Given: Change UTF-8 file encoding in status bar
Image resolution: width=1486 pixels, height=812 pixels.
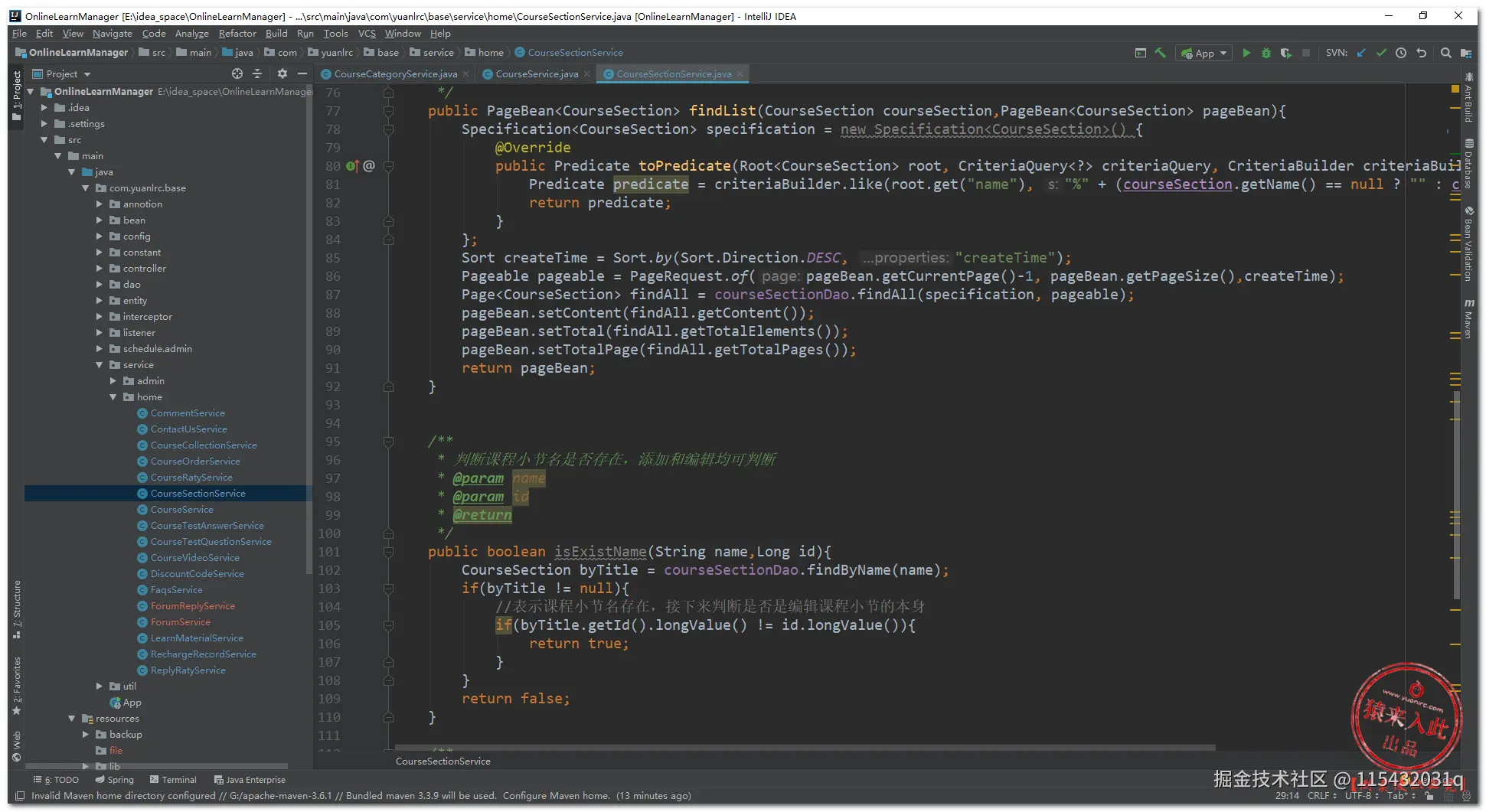Looking at the screenshot, I should tap(1362, 796).
